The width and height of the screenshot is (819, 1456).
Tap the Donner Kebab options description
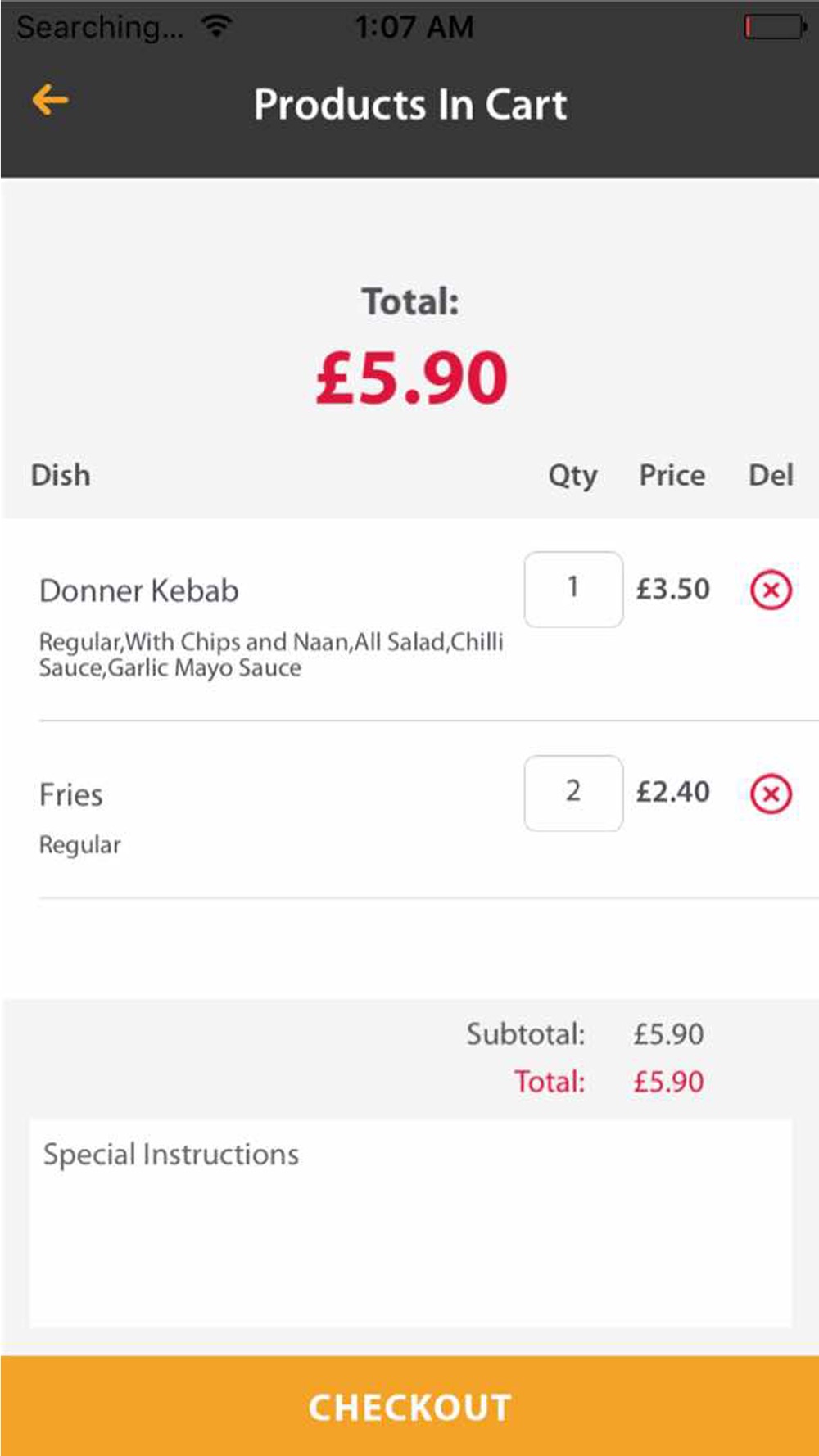(x=271, y=654)
